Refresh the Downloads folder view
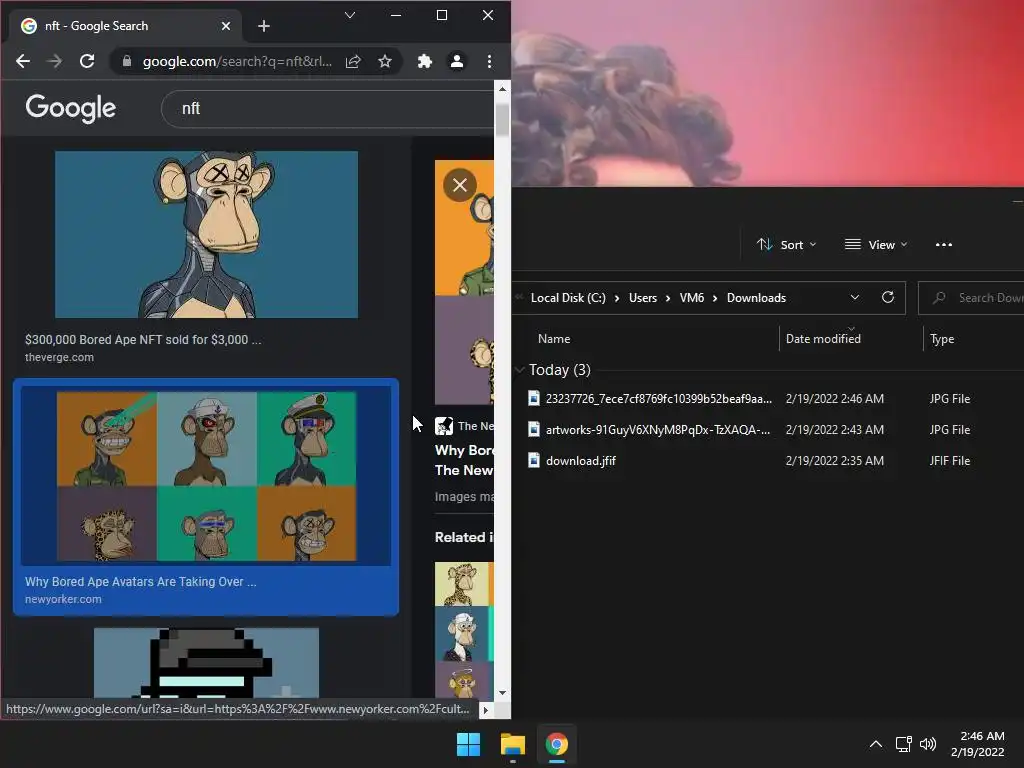Image resolution: width=1024 pixels, height=768 pixels. pyautogui.click(x=888, y=298)
